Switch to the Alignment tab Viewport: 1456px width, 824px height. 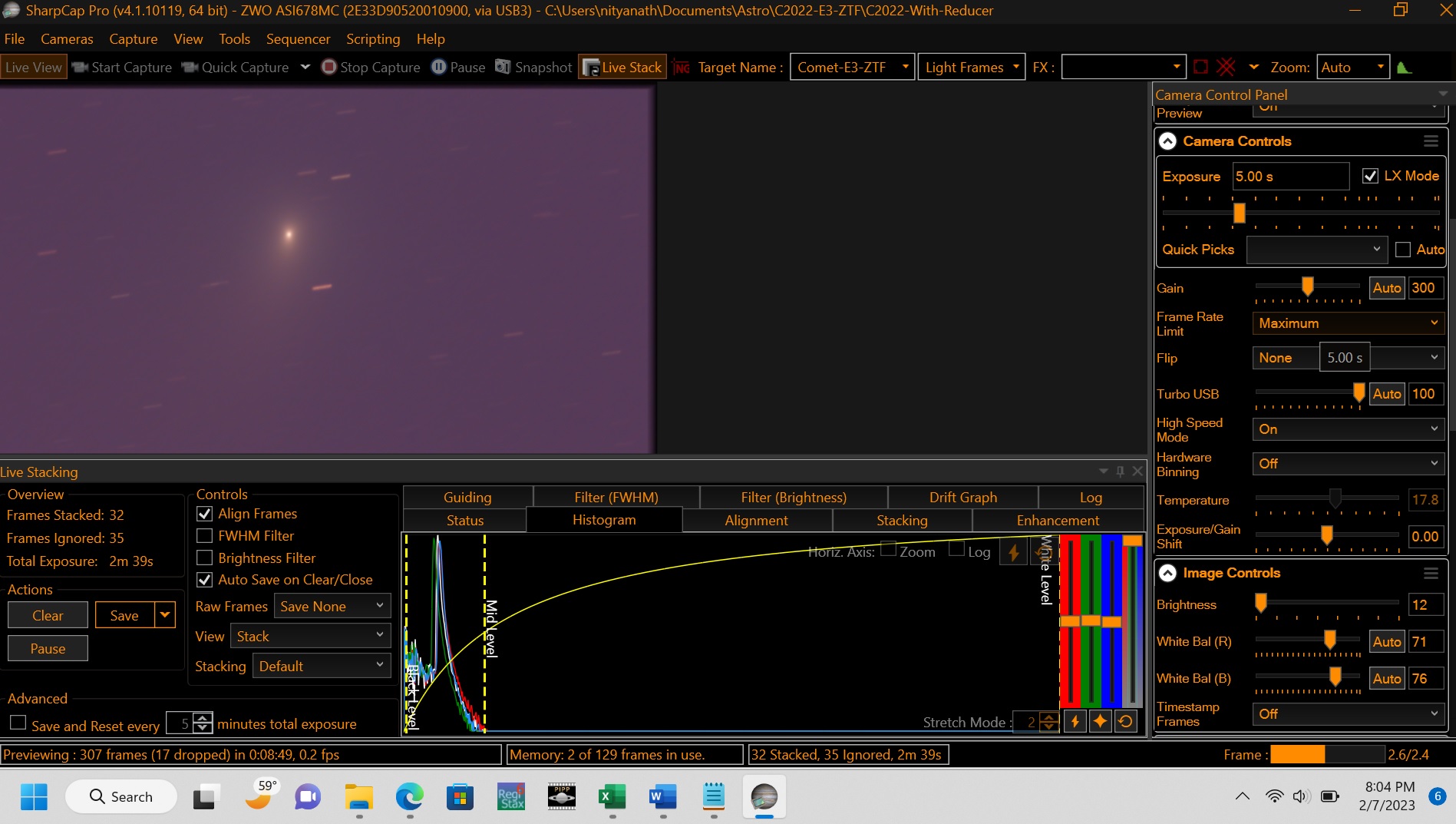[x=756, y=521]
